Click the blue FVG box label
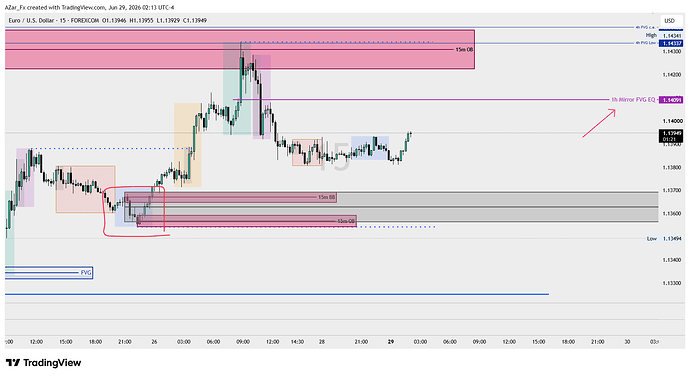 click(x=86, y=273)
